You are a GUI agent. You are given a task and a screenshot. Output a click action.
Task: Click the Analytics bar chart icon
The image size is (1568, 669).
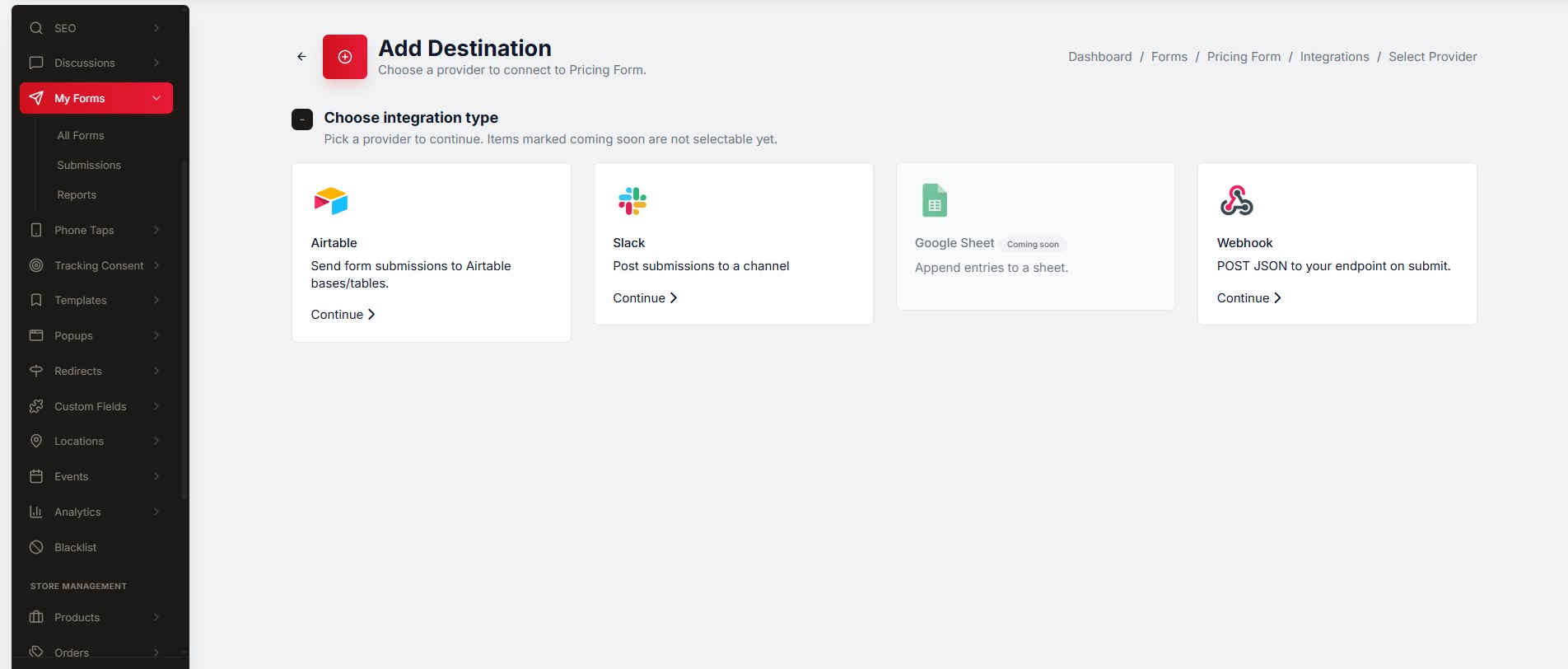click(36, 512)
